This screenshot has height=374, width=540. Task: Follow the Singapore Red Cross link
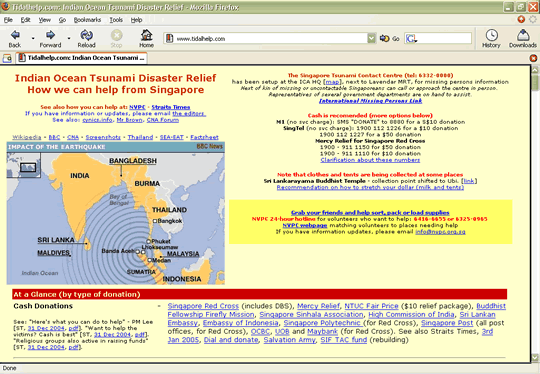click(203, 306)
